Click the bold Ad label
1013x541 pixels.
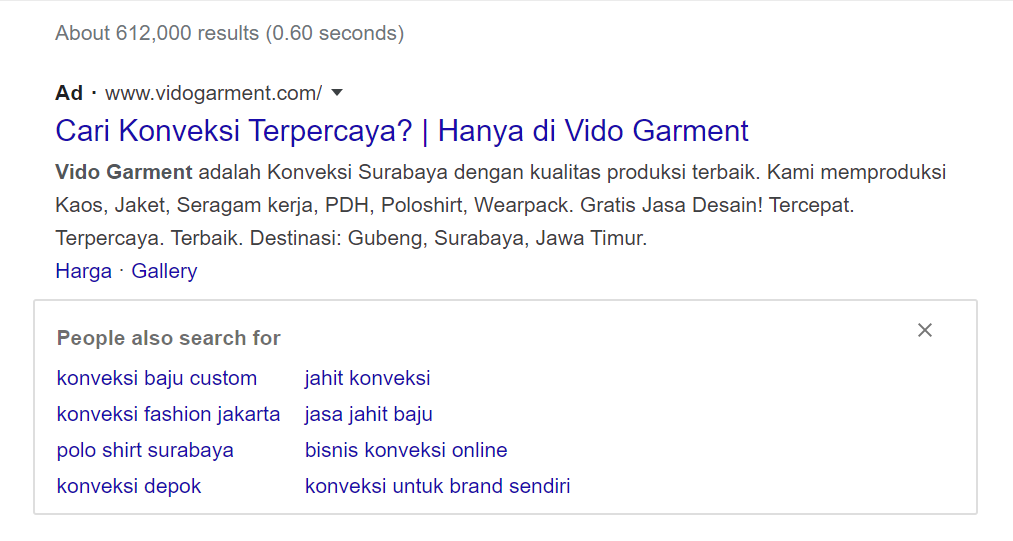(69, 93)
